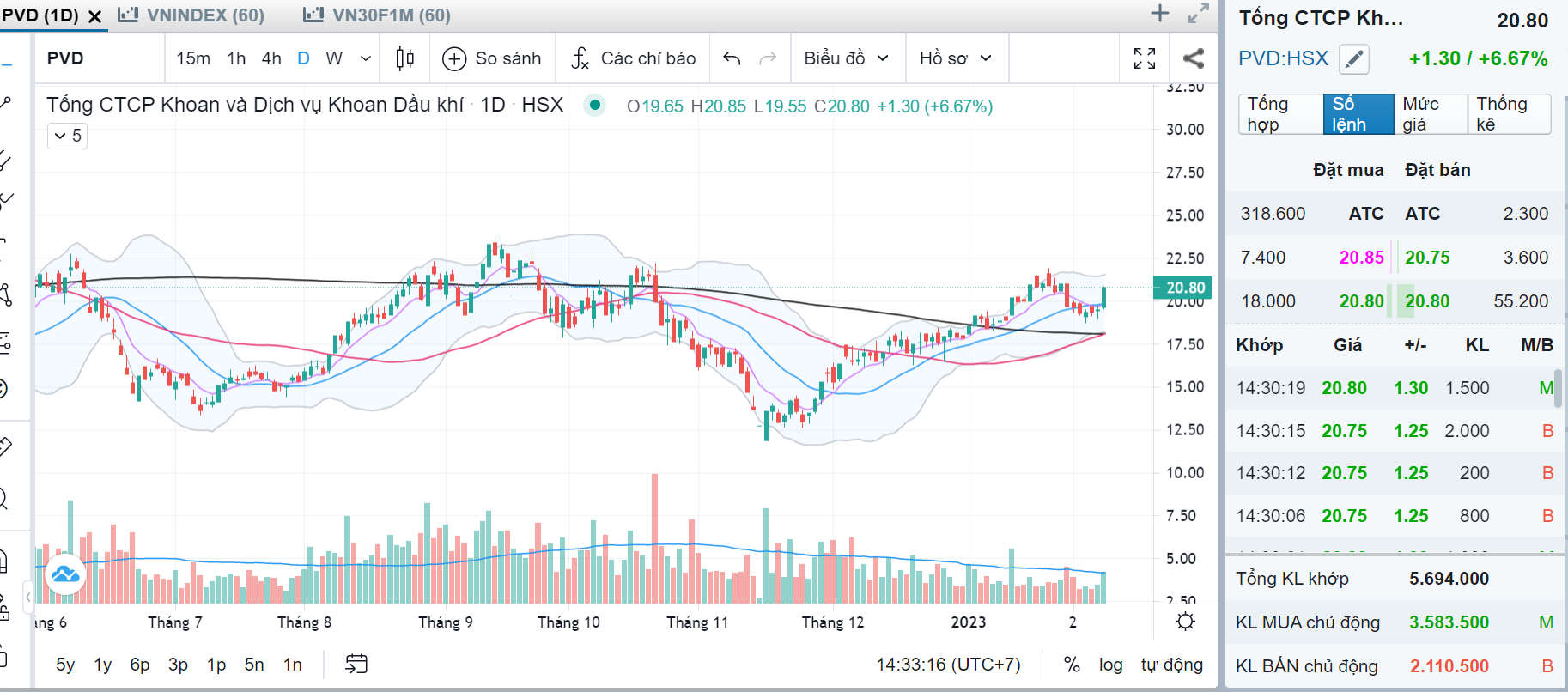The image size is (1568, 692).
Task: Select the 4h timeframe
Action: 271,58
